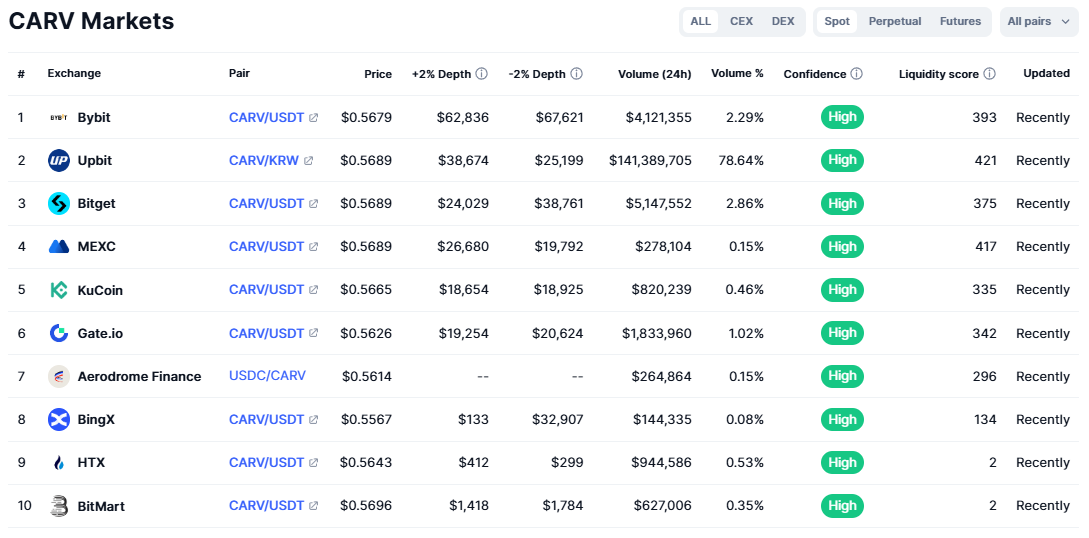The image size is (1089, 538).
Task: Click BingX +2% depth $133
Action: pos(473,419)
